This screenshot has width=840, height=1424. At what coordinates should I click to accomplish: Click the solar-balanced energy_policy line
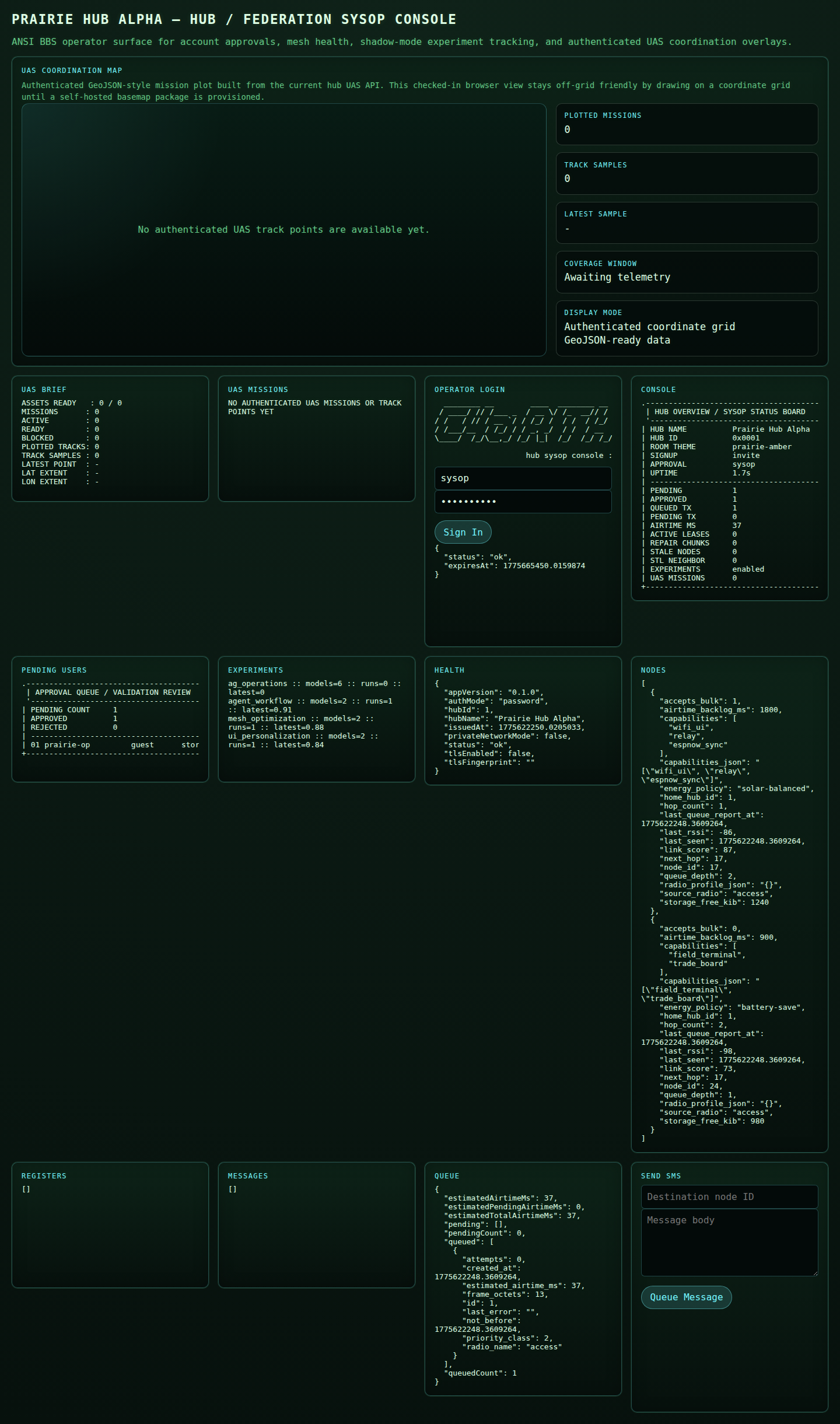(737, 789)
